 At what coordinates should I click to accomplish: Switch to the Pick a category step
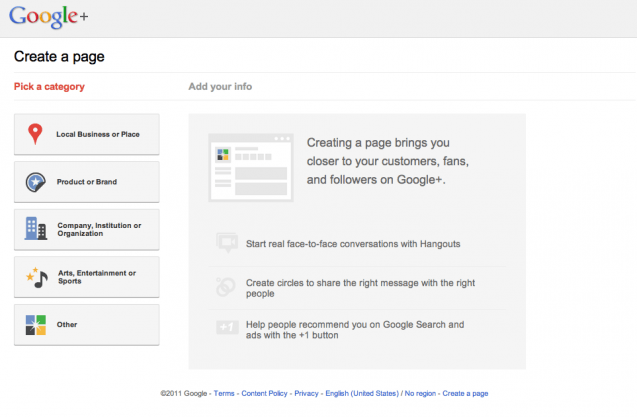click(49, 87)
